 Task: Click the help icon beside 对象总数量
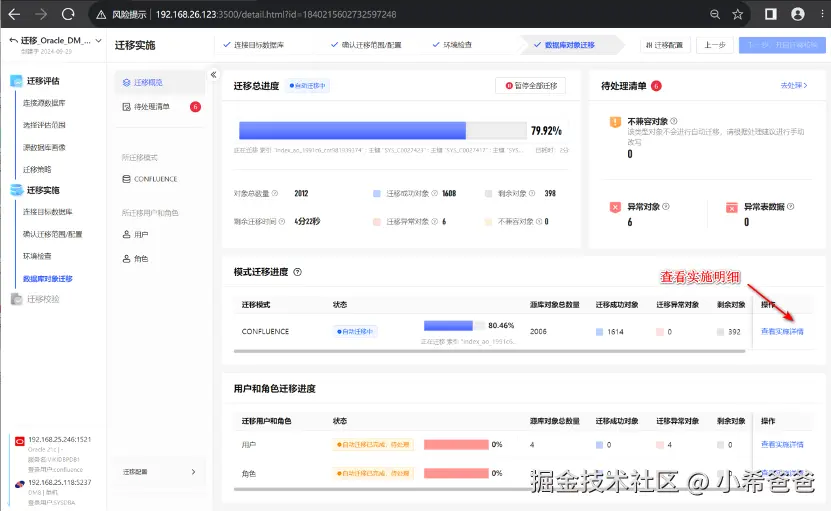click(275, 194)
